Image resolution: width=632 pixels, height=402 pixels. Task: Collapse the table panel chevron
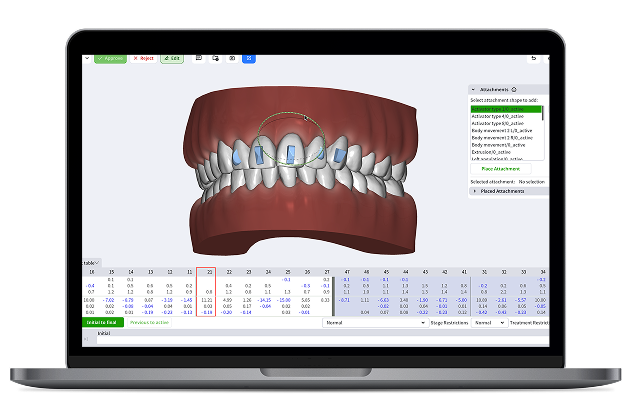click(x=98, y=262)
